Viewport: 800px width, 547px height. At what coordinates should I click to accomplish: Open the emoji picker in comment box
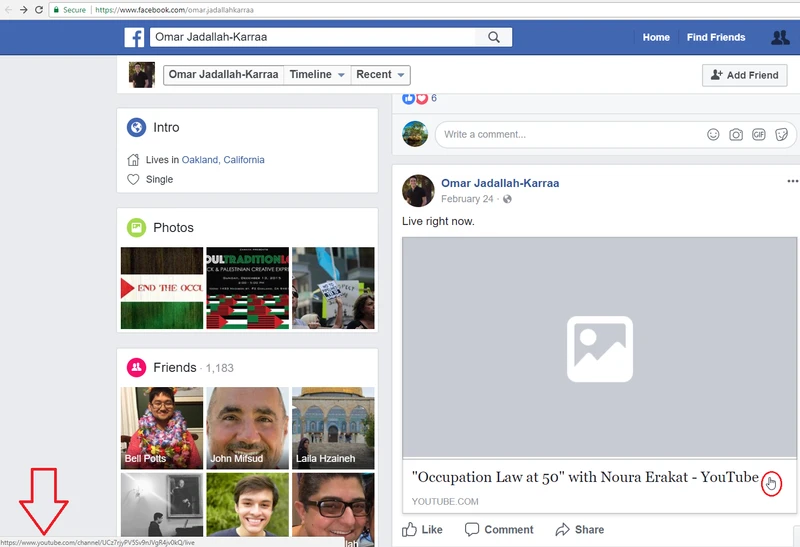[713, 134]
